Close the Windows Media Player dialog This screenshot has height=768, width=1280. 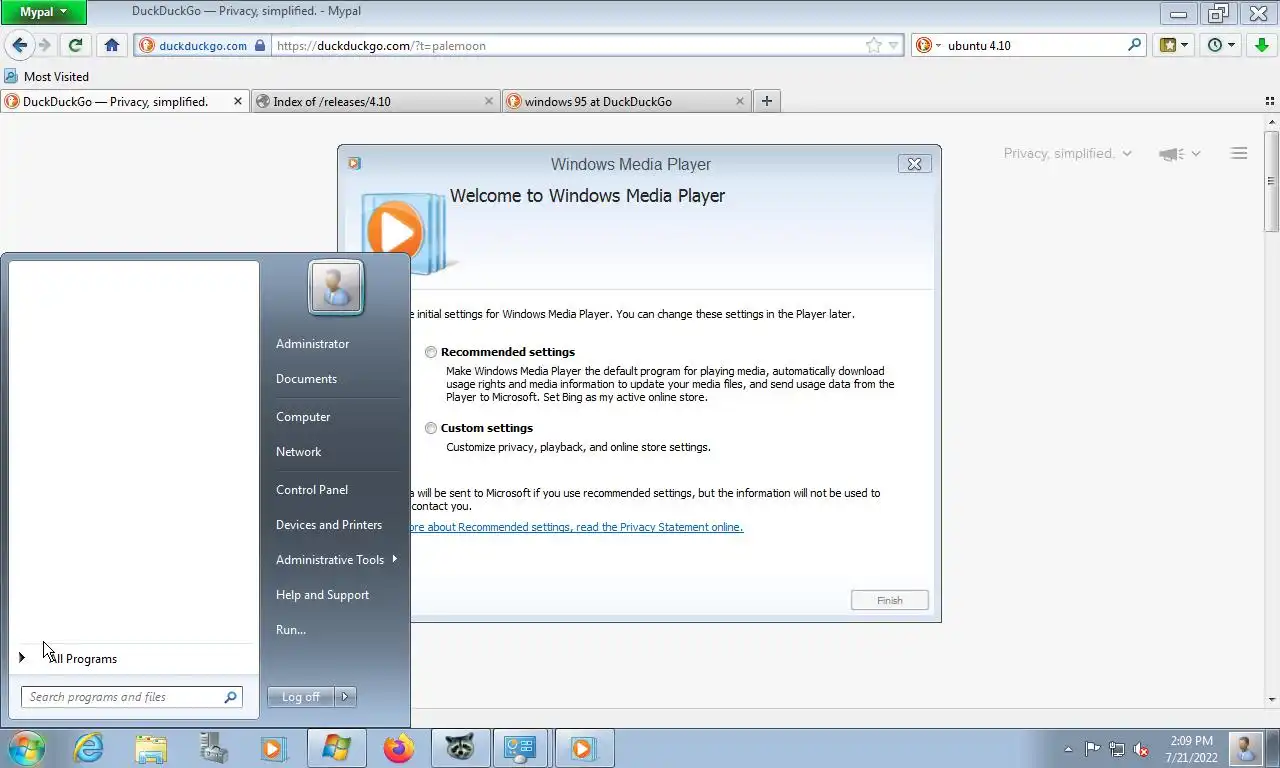[x=914, y=164]
